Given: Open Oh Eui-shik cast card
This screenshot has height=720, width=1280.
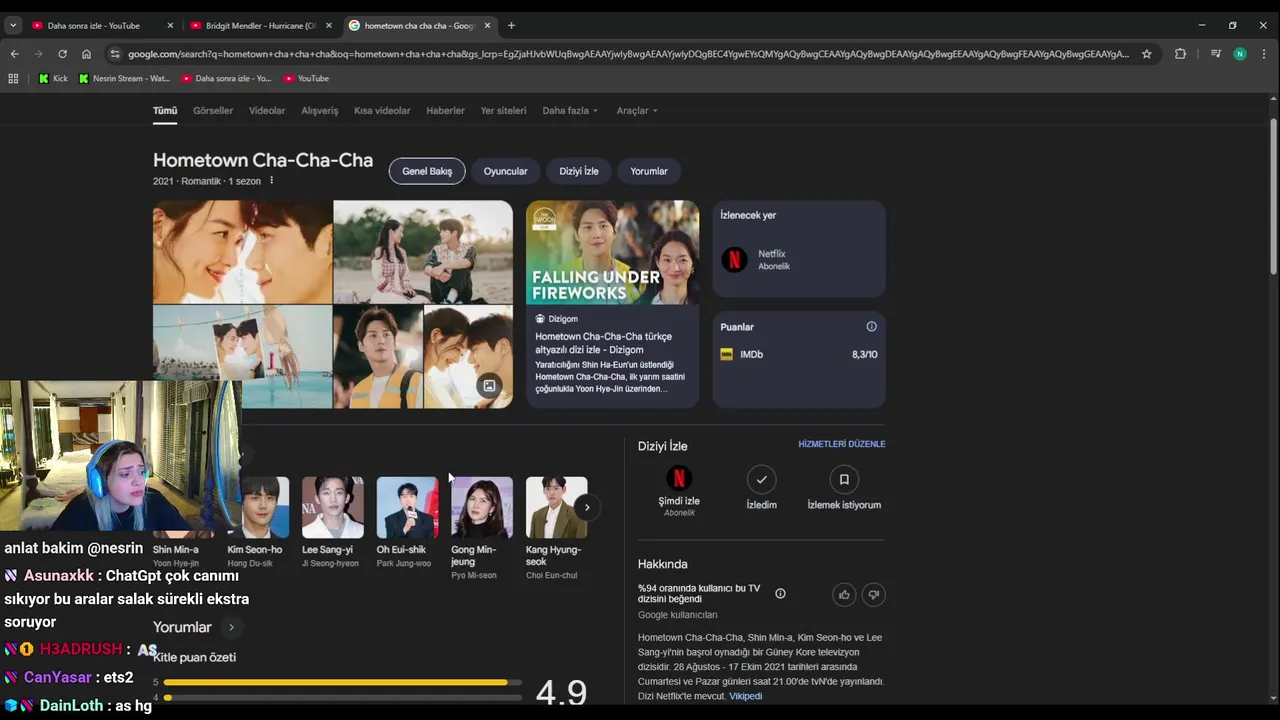Looking at the screenshot, I should (x=407, y=522).
